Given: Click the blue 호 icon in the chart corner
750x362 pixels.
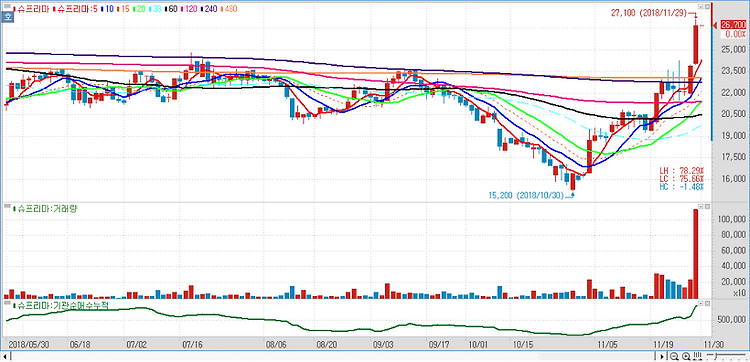Looking at the screenshot, I should (x=7, y=17).
